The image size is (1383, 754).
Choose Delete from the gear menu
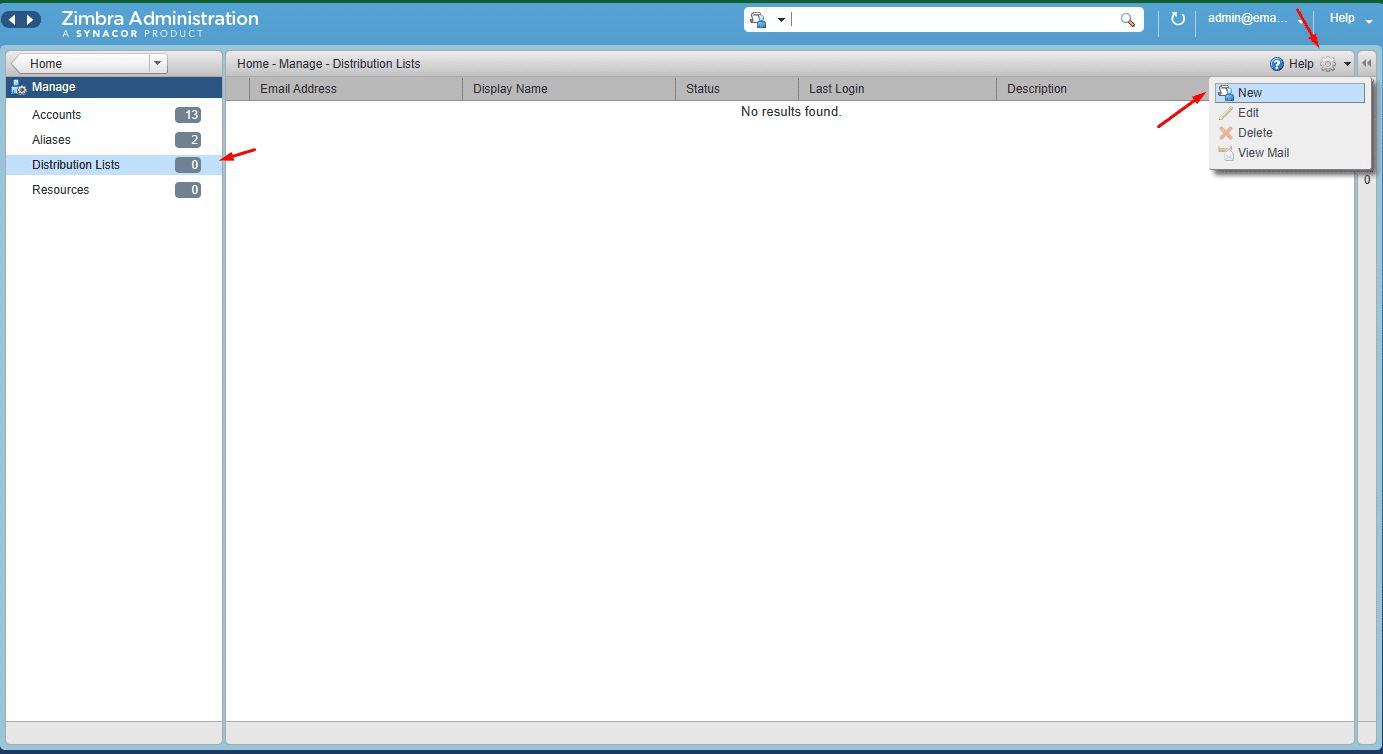pos(1289,133)
